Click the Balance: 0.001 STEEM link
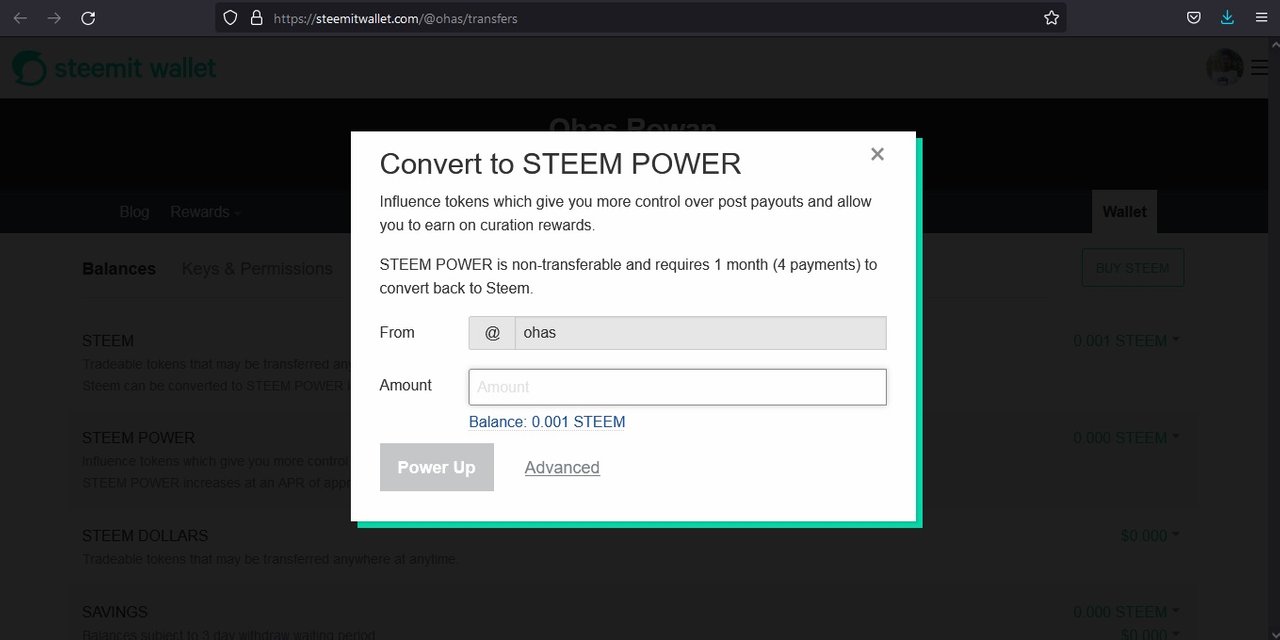 (547, 422)
